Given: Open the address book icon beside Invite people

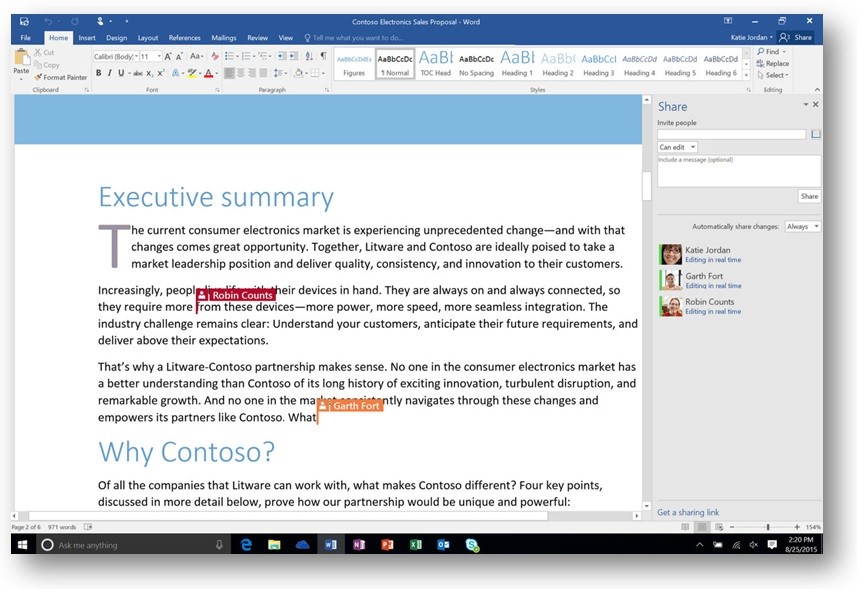Looking at the screenshot, I should coord(815,134).
